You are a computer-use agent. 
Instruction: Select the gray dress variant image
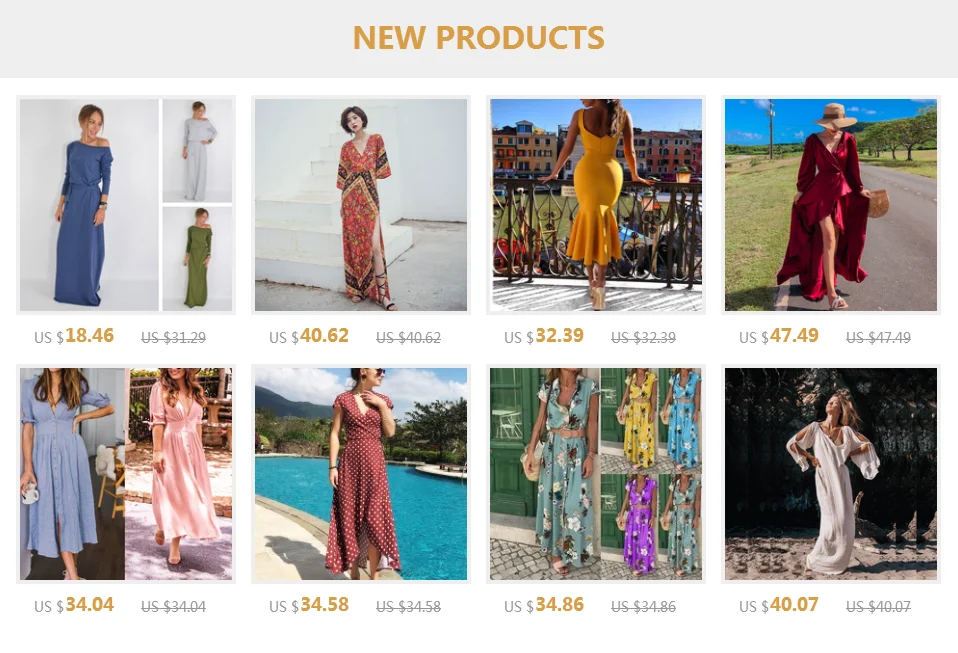click(x=197, y=150)
